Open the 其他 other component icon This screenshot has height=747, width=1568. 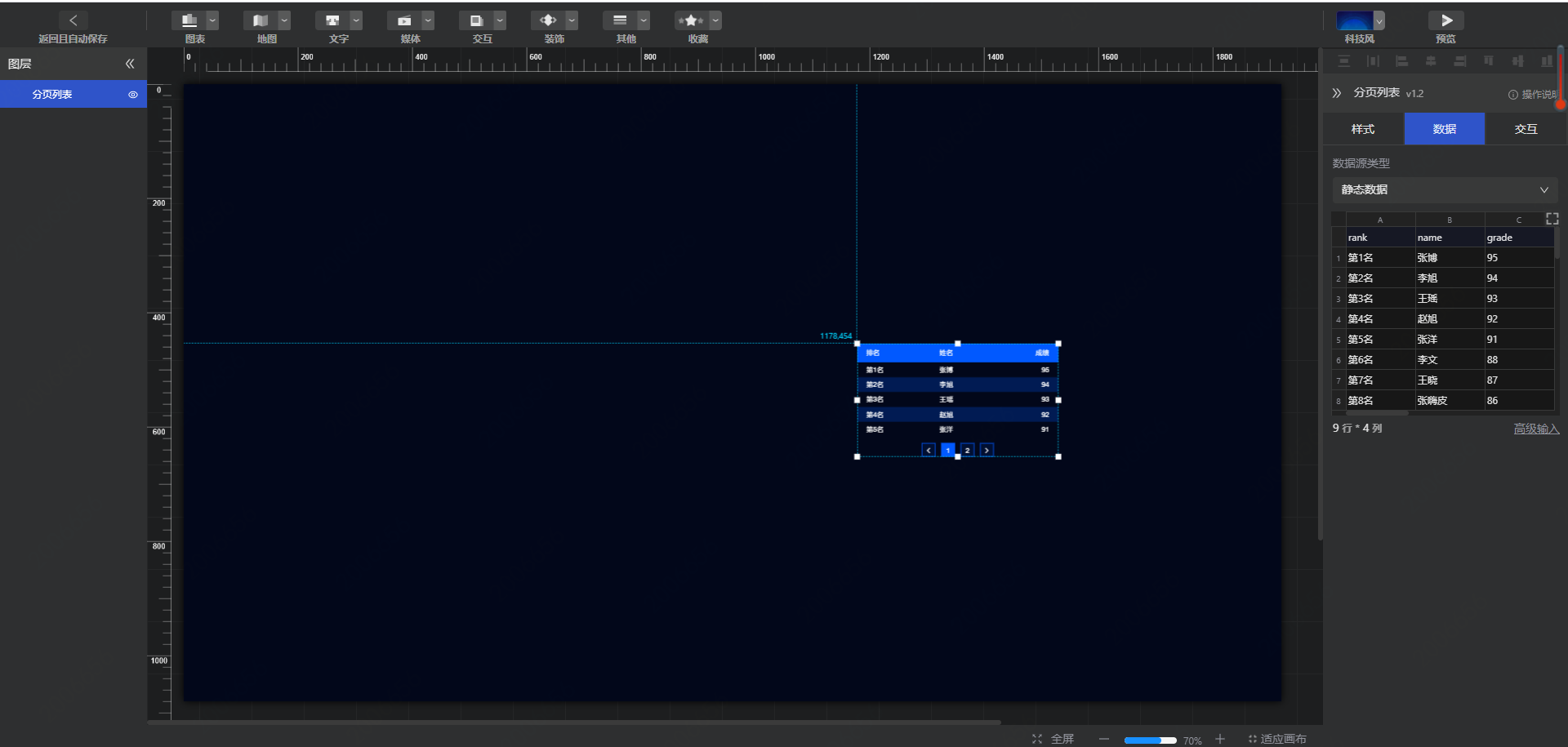(x=620, y=20)
